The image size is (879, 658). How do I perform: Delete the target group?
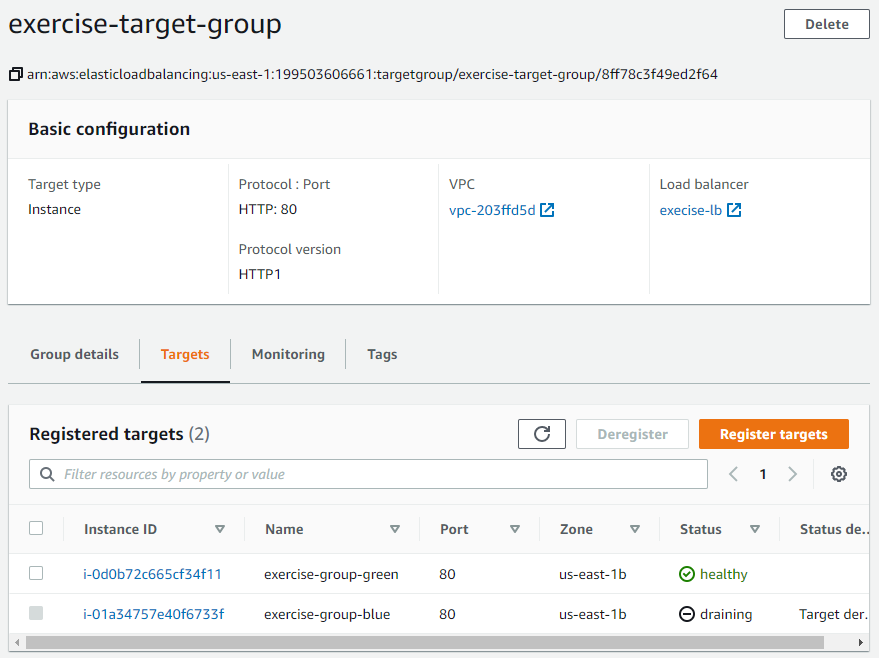[827, 24]
